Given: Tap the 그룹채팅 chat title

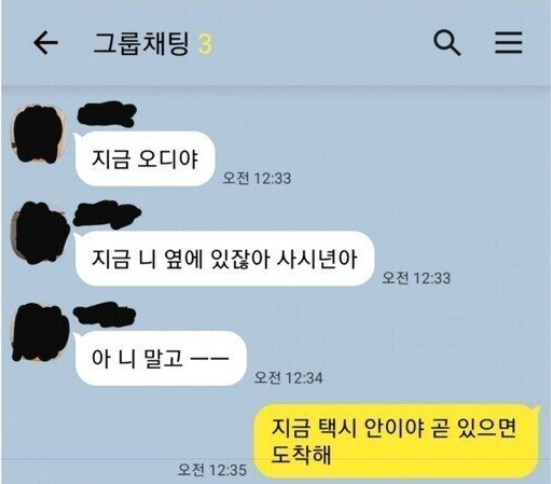Looking at the screenshot, I should point(141,44).
